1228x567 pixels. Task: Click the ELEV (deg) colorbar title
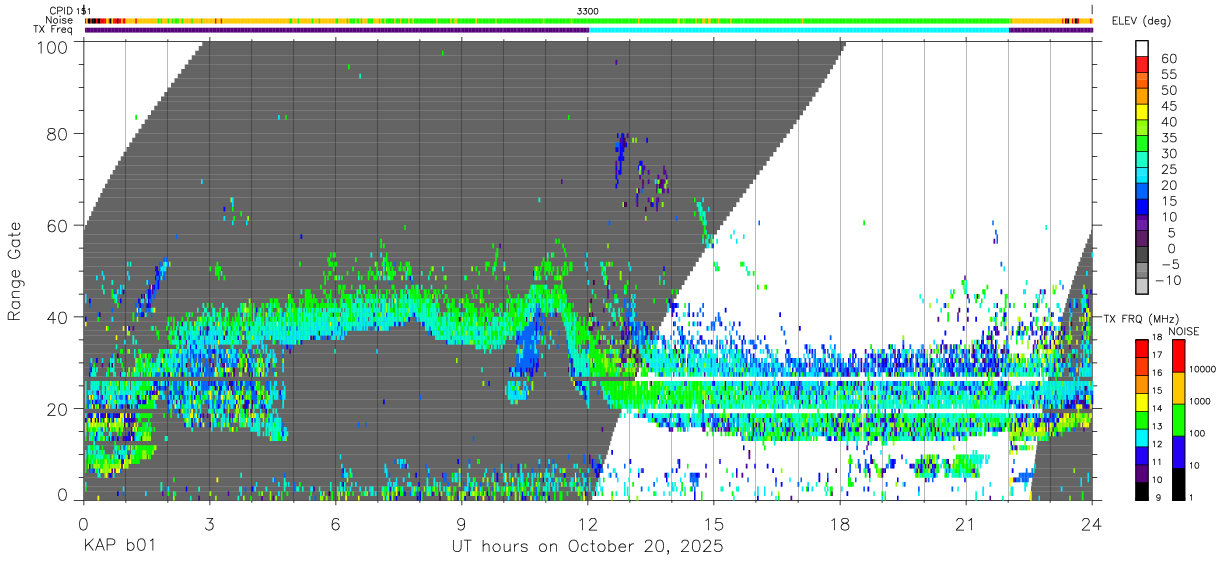pos(1142,20)
